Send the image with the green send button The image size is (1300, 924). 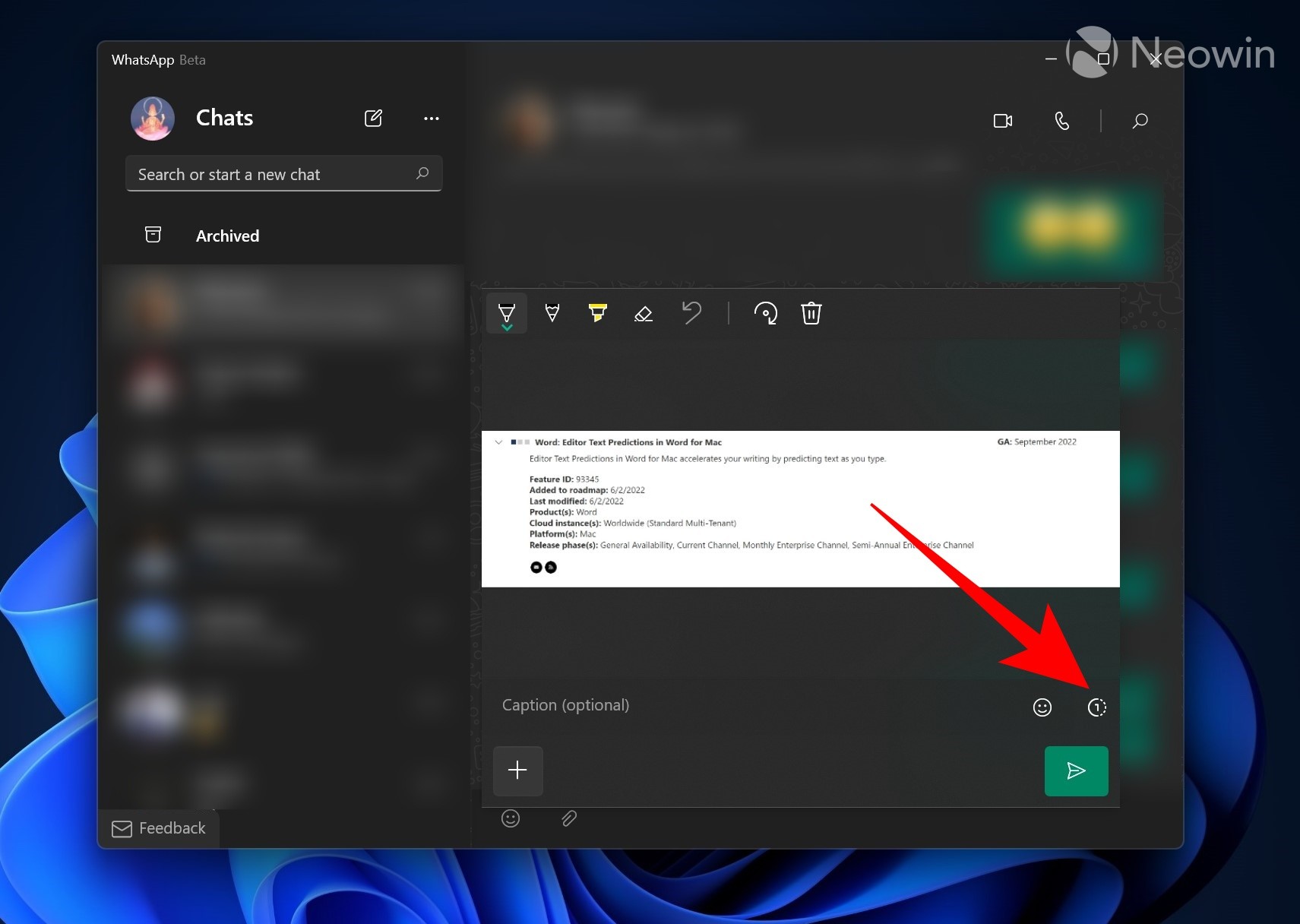coord(1076,771)
